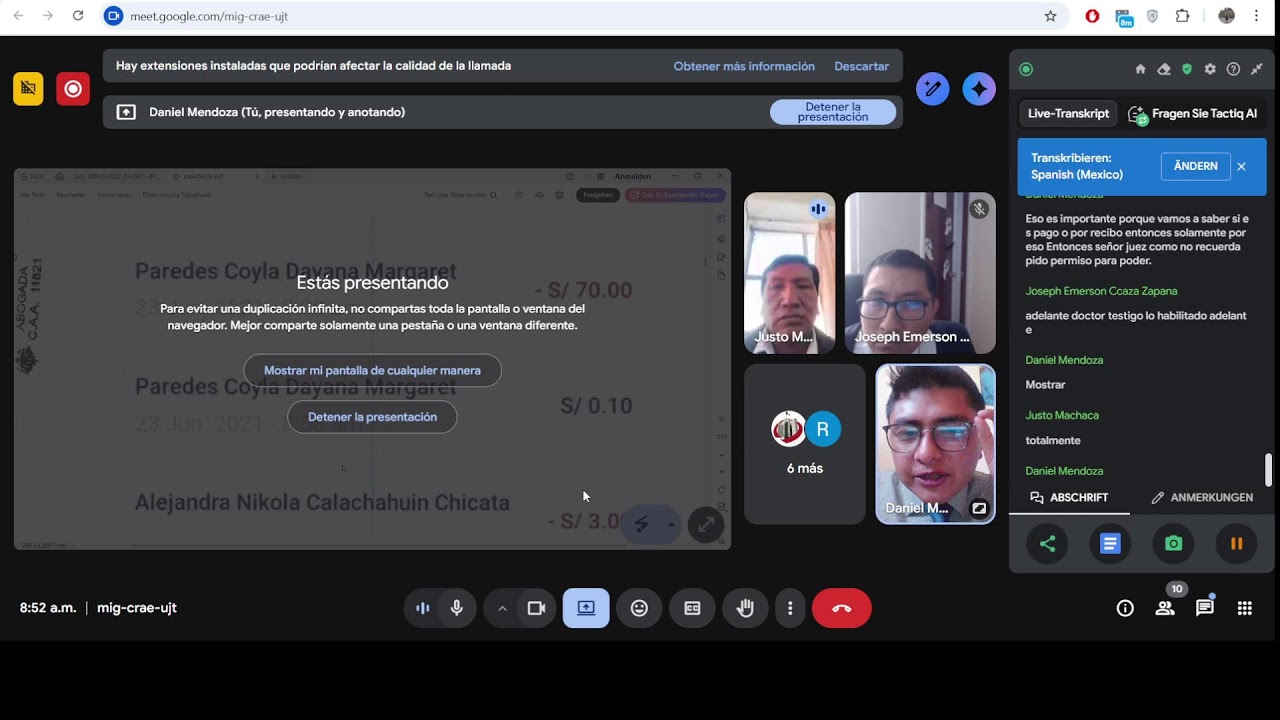The width and height of the screenshot is (1280, 720).
Task: Click the Tactiq transcript scrollbar thumb
Action: coord(1269,468)
